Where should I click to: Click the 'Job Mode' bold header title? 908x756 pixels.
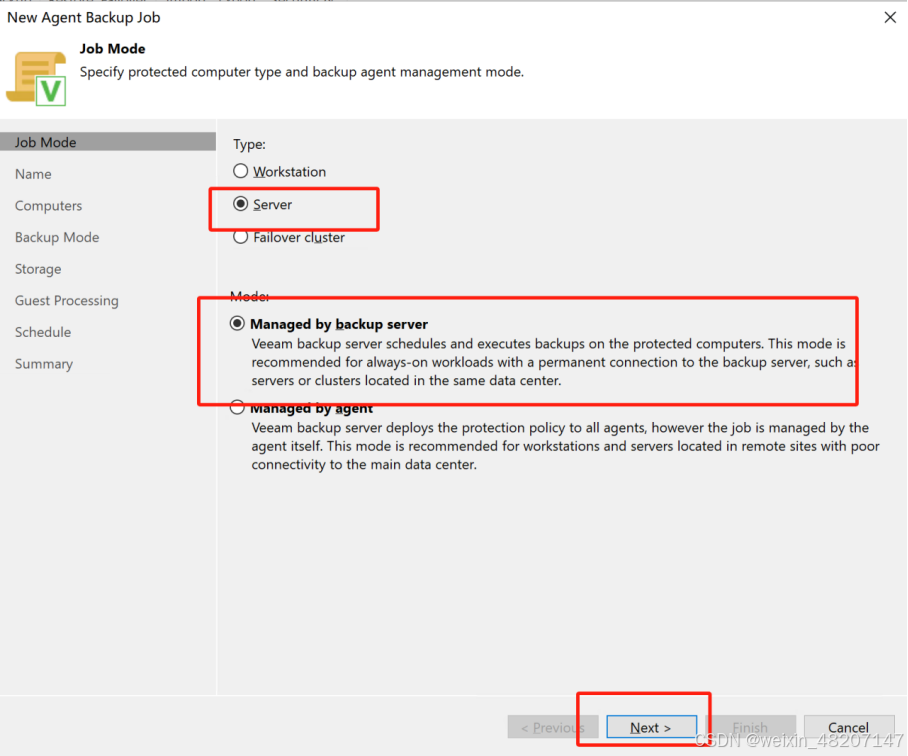coord(112,49)
